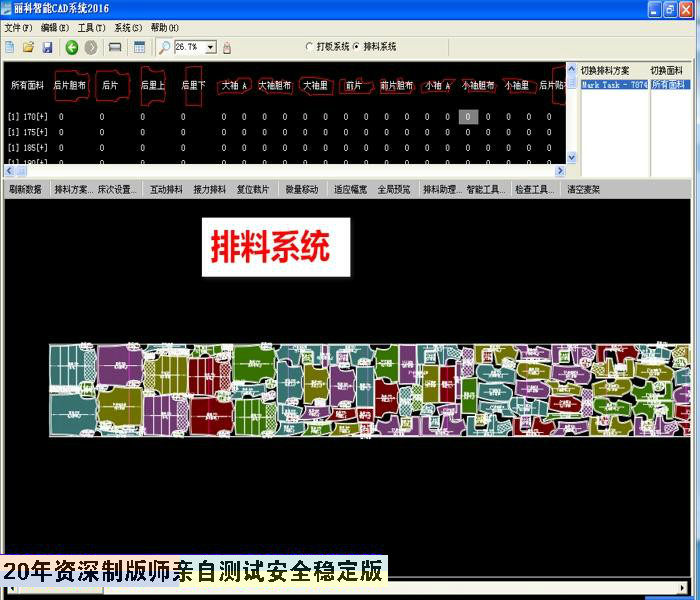The width and height of the screenshot is (700, 600).
Task: Click the greyed forward arrow icon
Action: (x=91, y=47)
